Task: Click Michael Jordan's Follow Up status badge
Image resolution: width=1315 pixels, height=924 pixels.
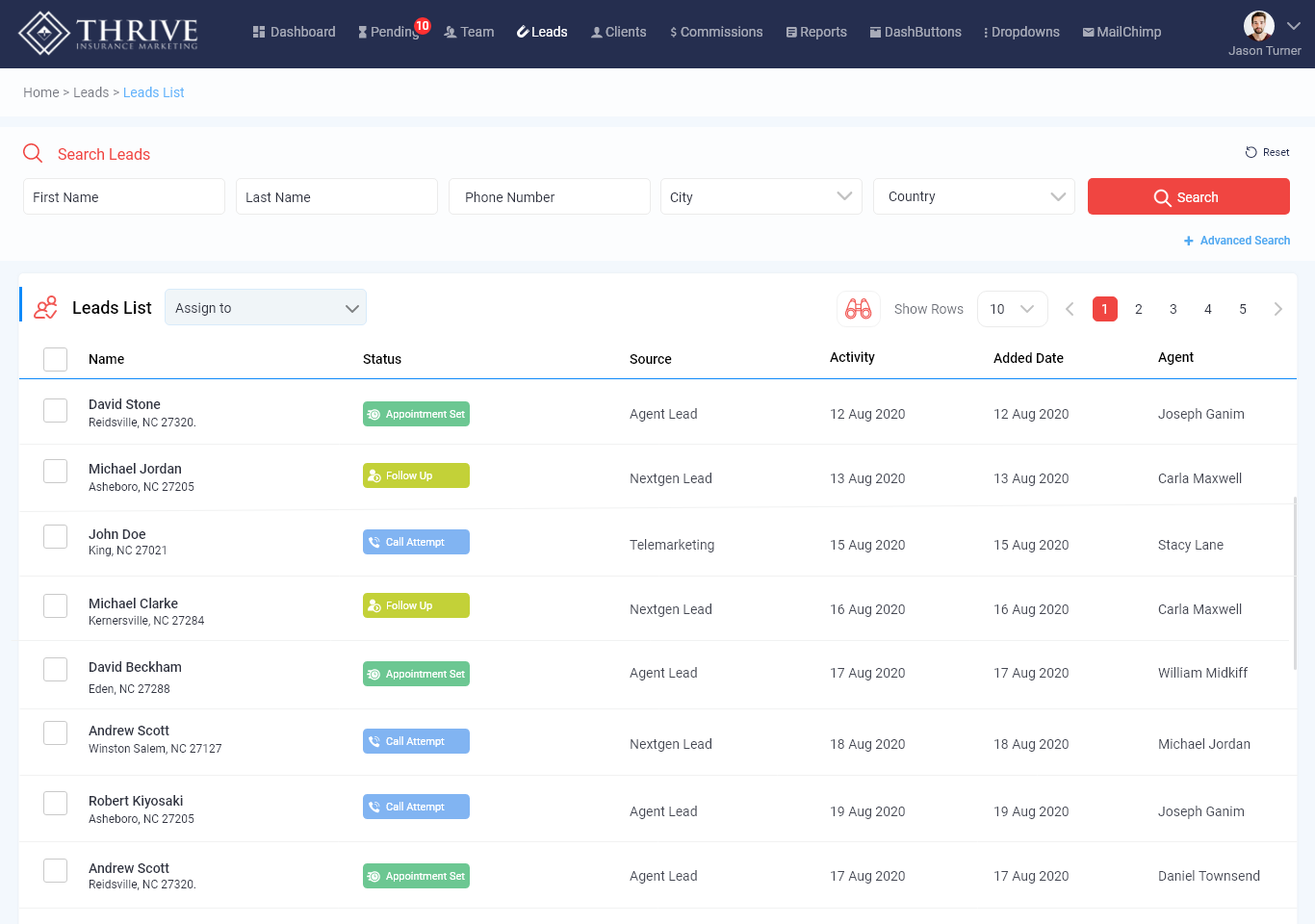Action: click(x=416, y=475)
